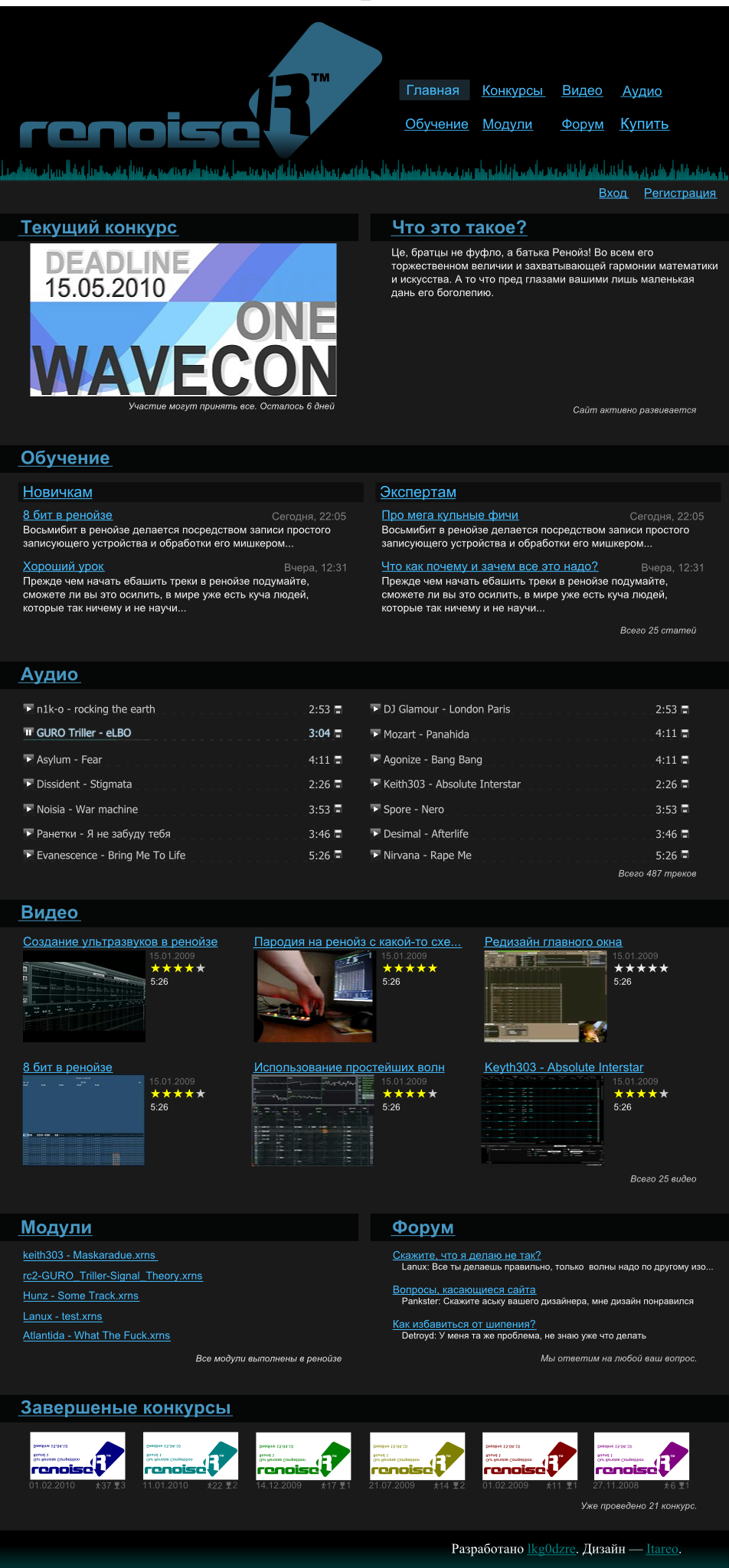Click the Регистрация link
Image resolution: width=729 pixels, height=1568 pixels.
pyautogui.click(x=680, y=193)
